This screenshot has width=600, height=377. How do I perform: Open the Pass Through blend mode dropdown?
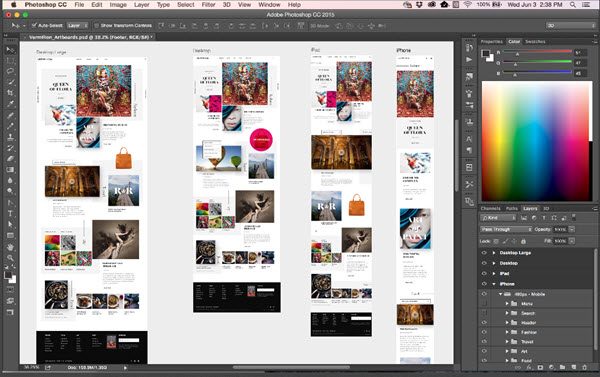(506, 229)
